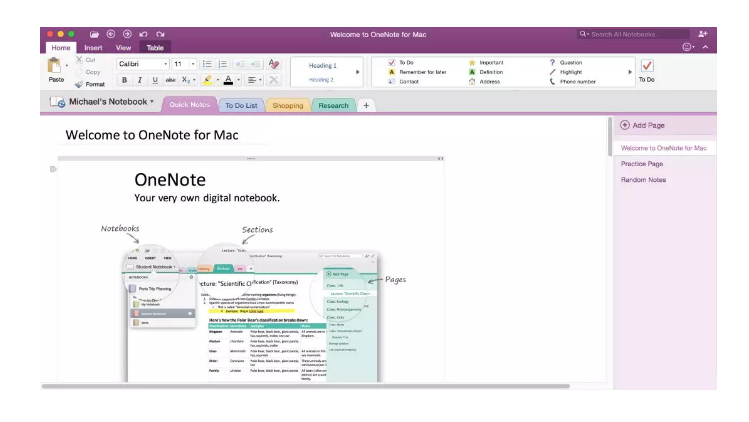Click the paragraph alignment icon
The image size is (749, 422).
(x=252, y=80)
